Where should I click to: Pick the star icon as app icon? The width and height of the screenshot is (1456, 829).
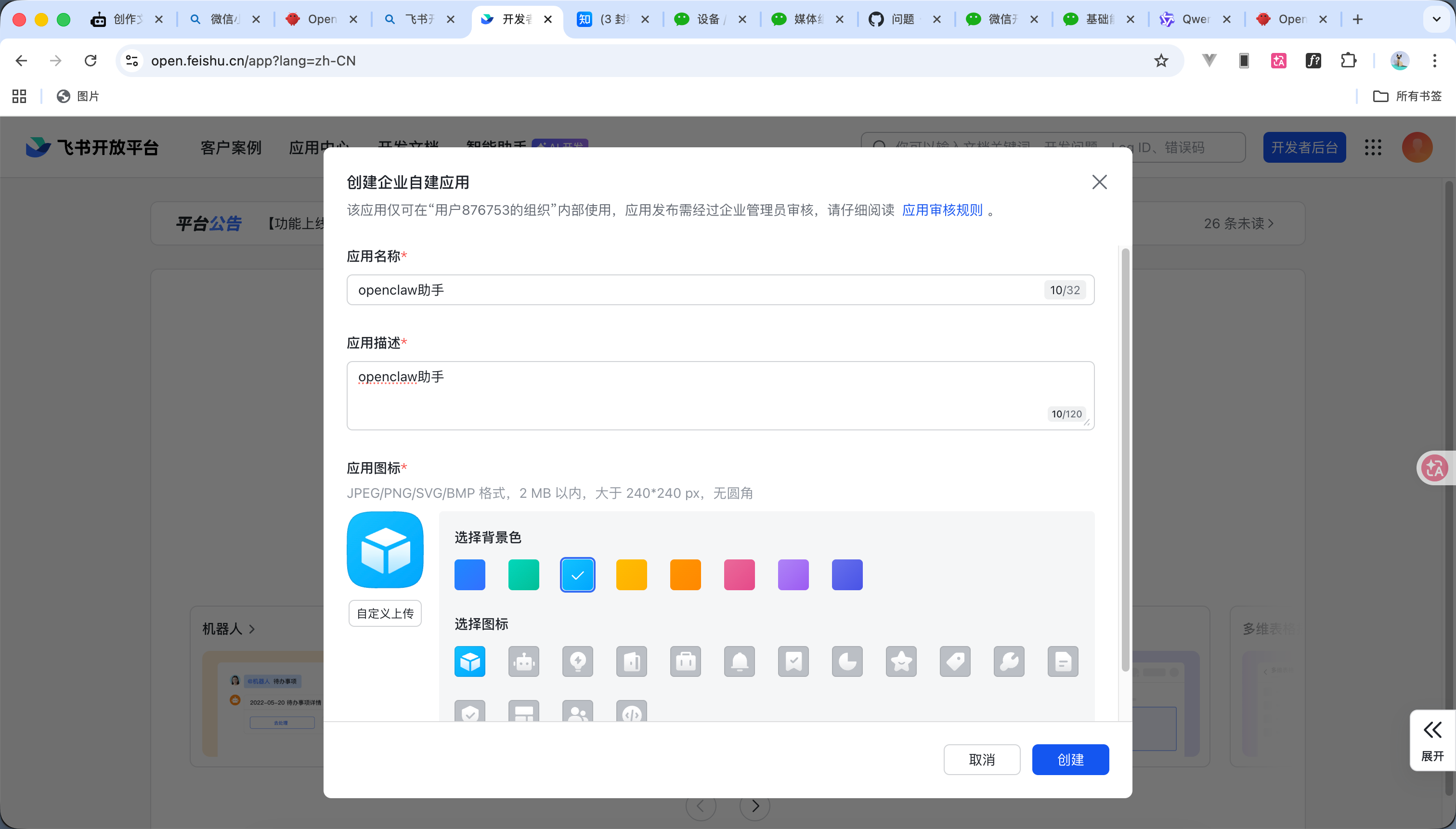pos(900,661)
